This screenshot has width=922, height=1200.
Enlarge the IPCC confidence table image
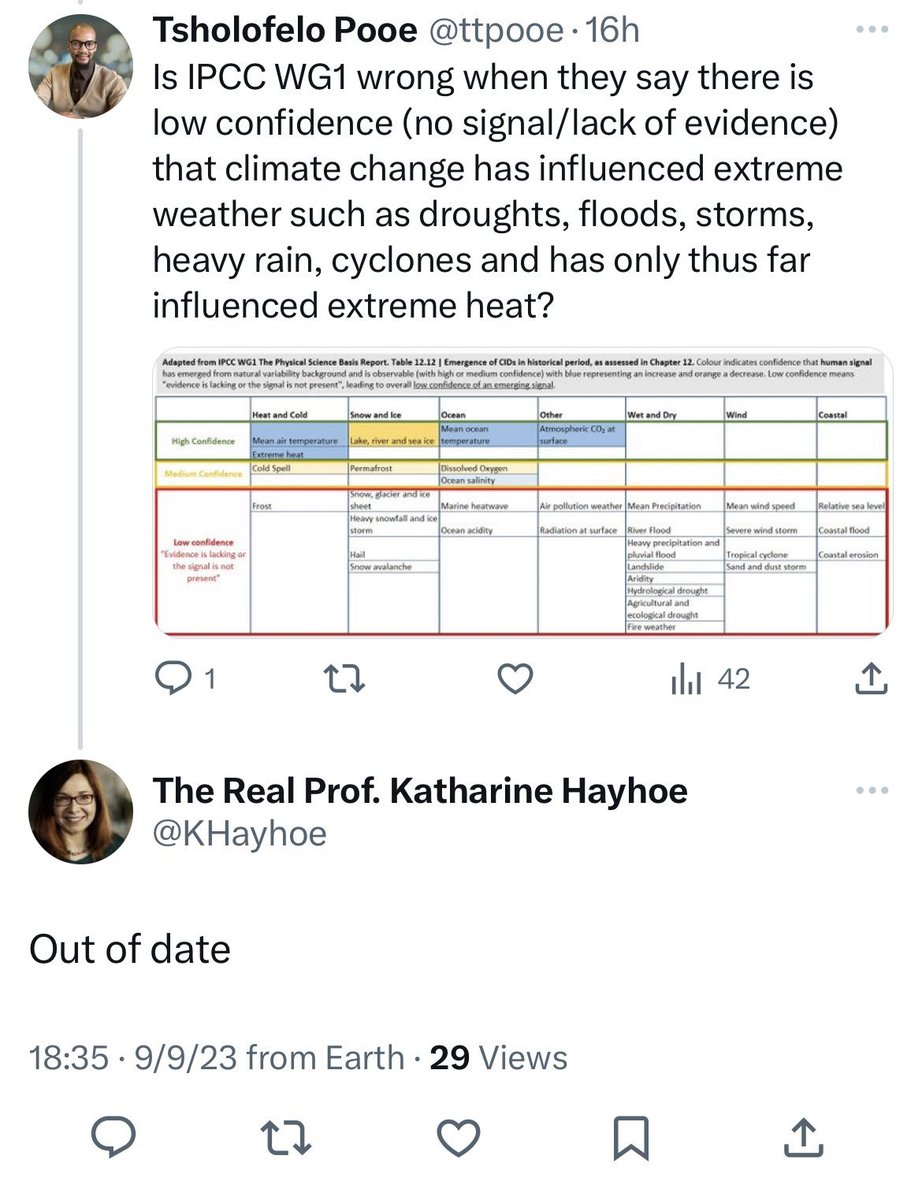[x=520, y=494]
